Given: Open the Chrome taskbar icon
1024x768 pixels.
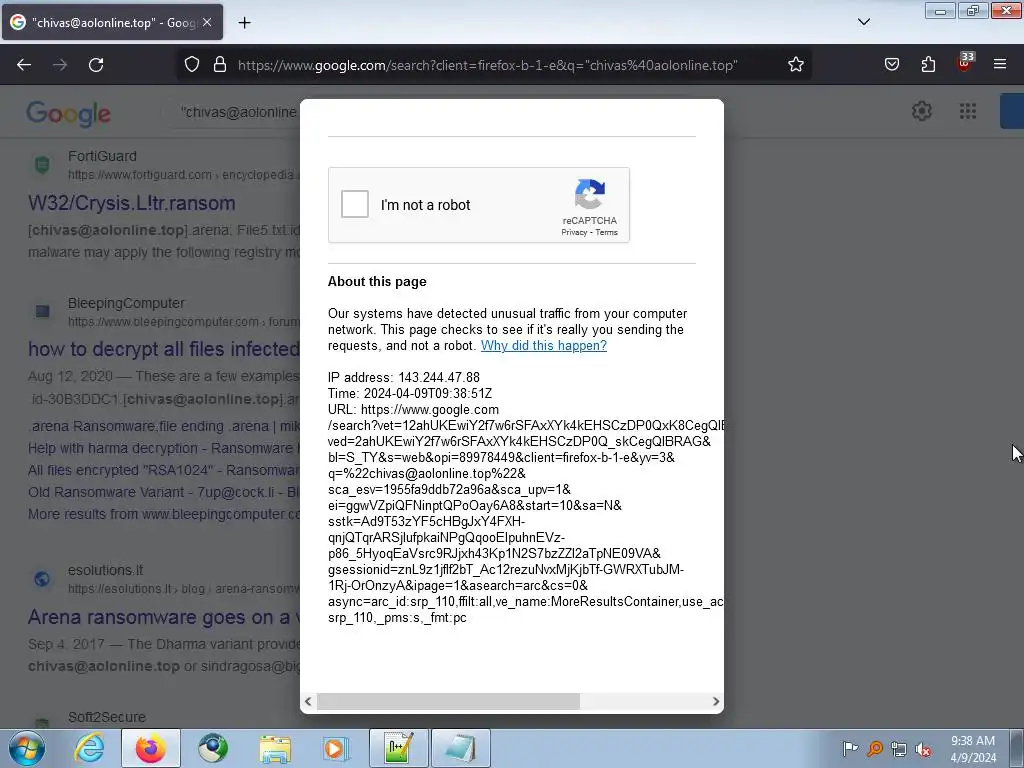Looking at the screenshot, I should (213, 748).
